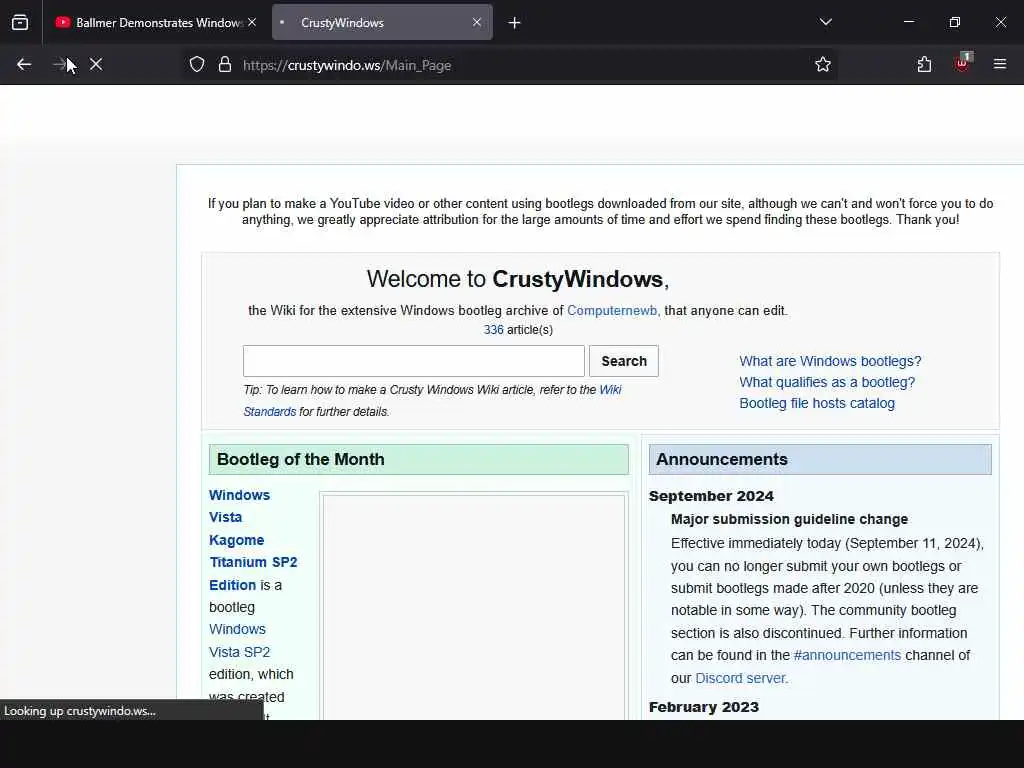Open the uBlock Origin extension icon
Viewport: 1024px width, 768px height.
(x=963, y=63)
